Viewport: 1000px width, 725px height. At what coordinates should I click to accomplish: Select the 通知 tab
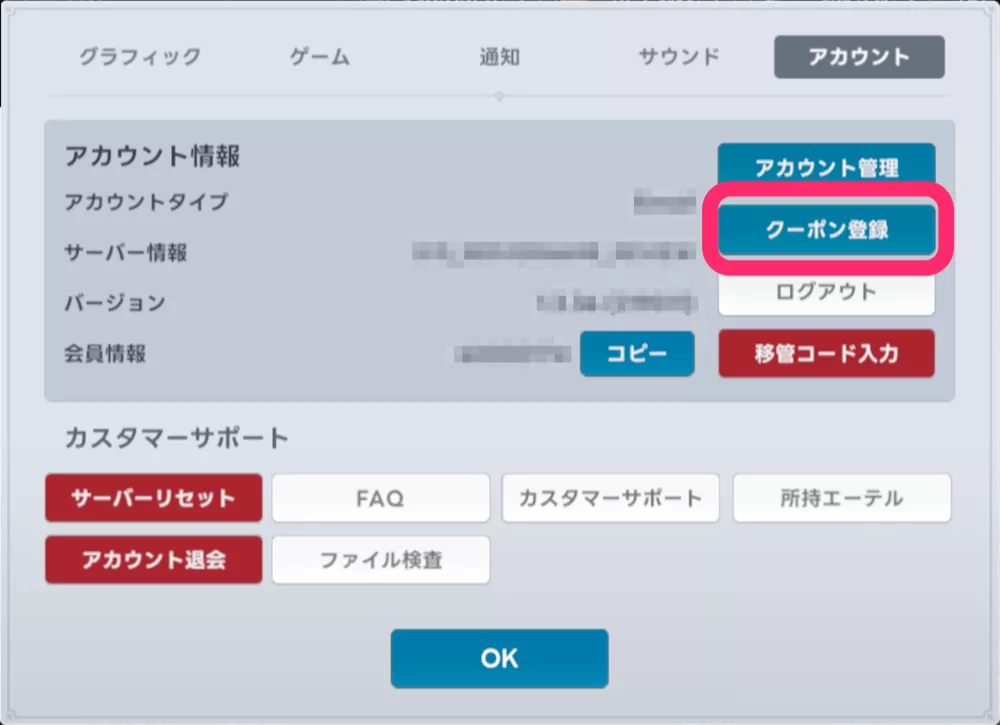(x=499, y=57)
